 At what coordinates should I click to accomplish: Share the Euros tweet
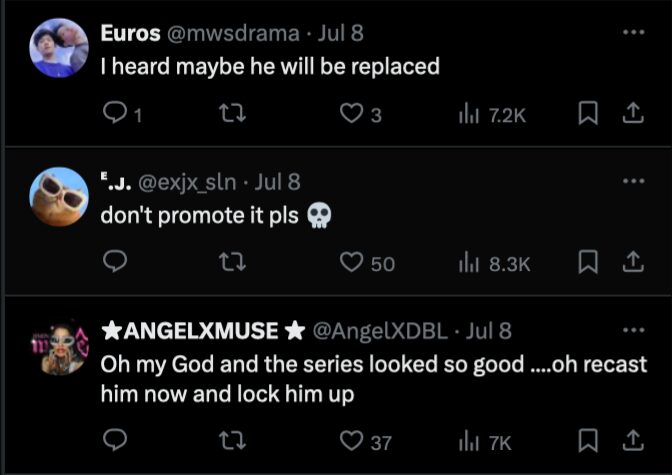(x=632, y=115)
